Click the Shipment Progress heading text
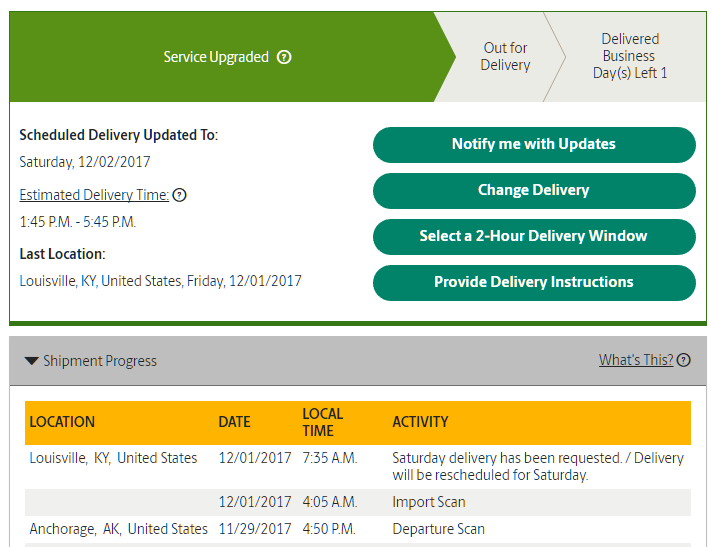Viewport: 711px width, 547px height. [100, 361]
